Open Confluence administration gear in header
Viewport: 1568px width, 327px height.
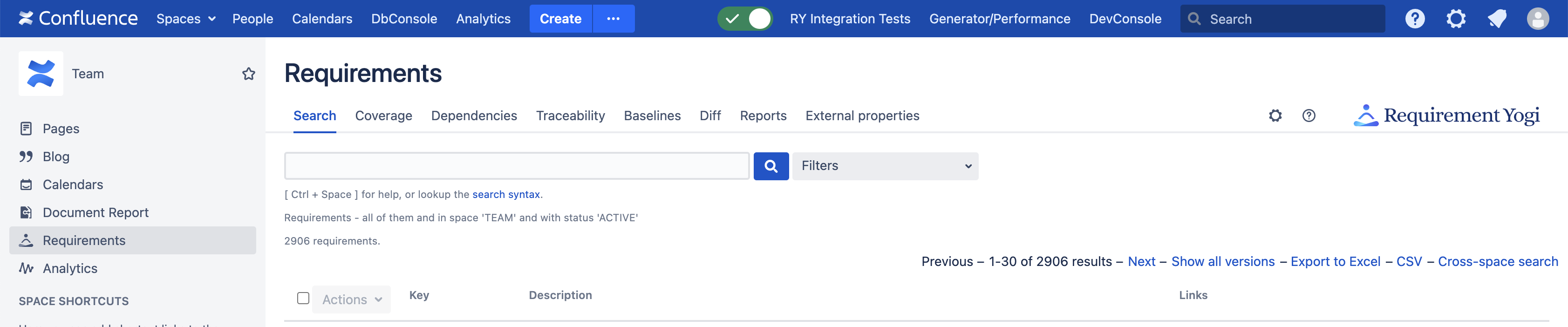[1455, 19]
